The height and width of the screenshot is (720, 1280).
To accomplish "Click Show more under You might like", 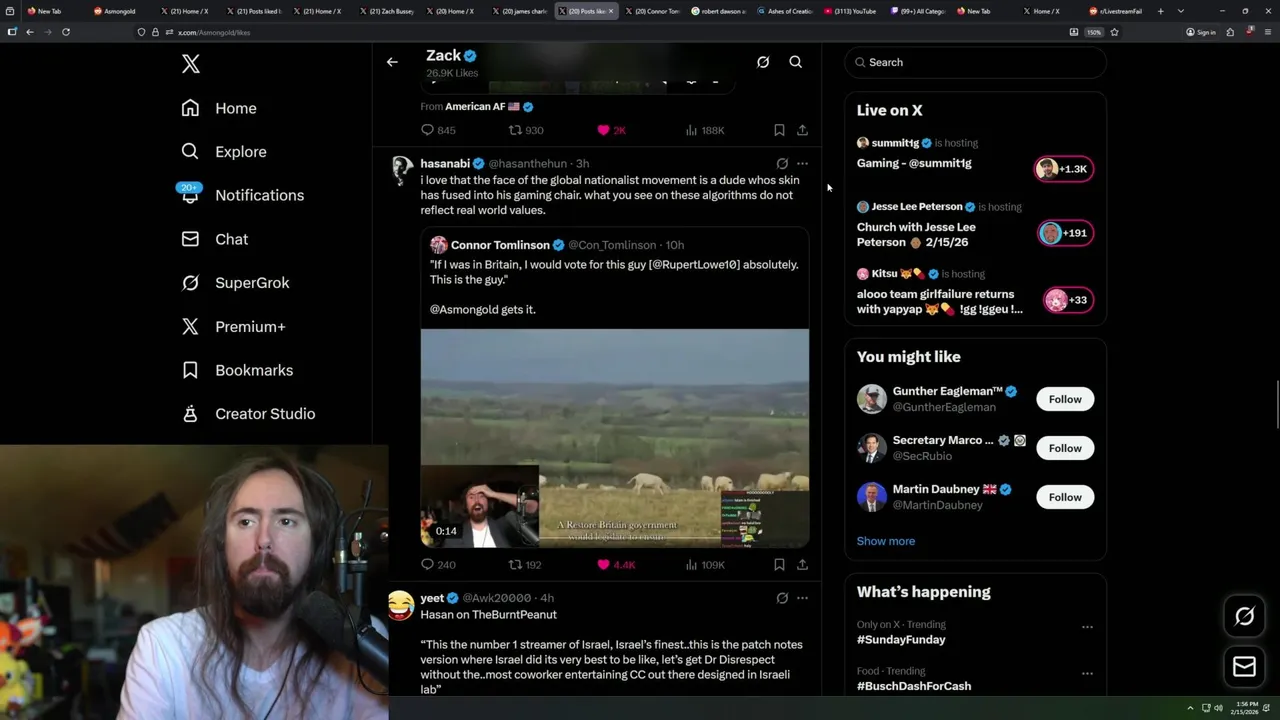I will point(885,541).
